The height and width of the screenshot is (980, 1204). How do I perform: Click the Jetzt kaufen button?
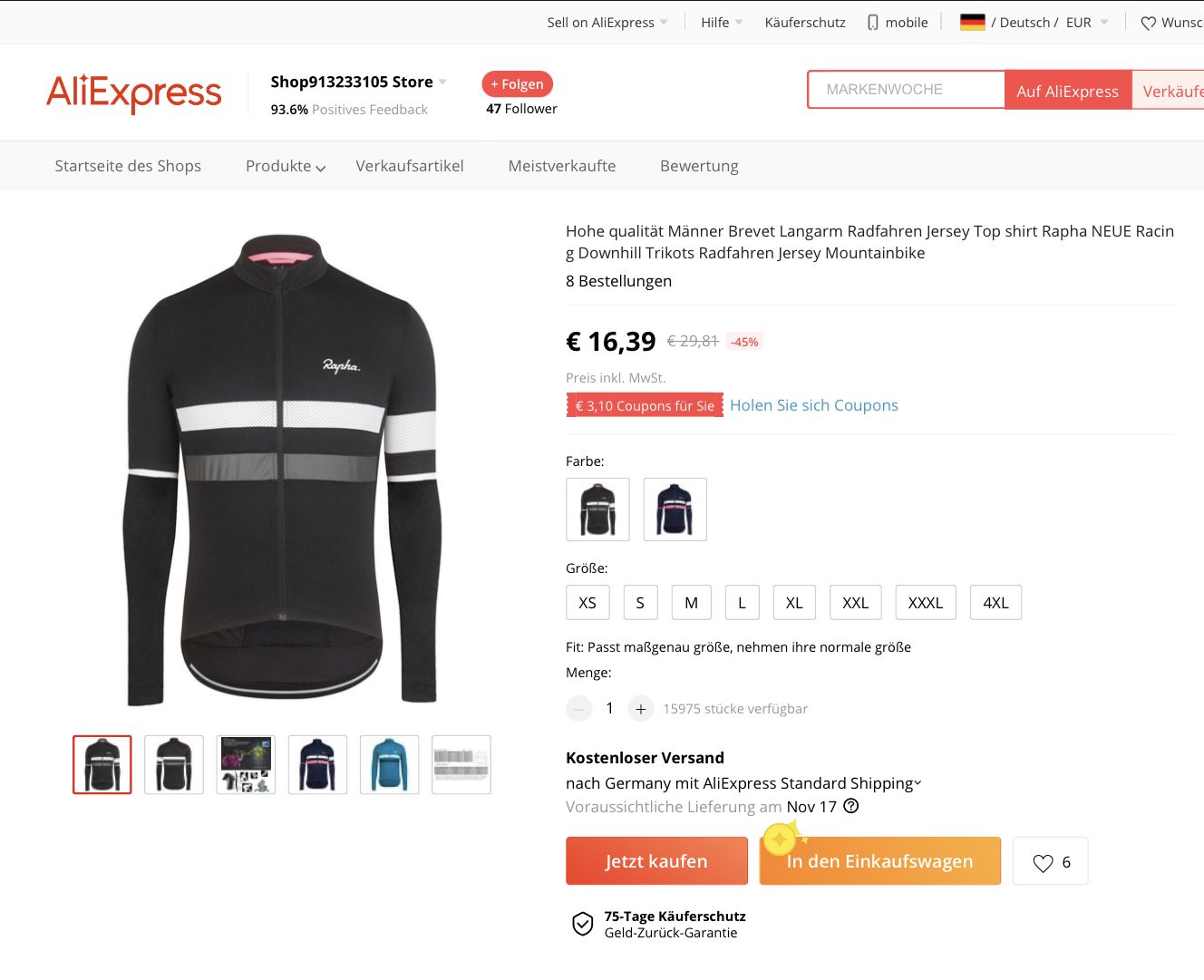(656, 861)
